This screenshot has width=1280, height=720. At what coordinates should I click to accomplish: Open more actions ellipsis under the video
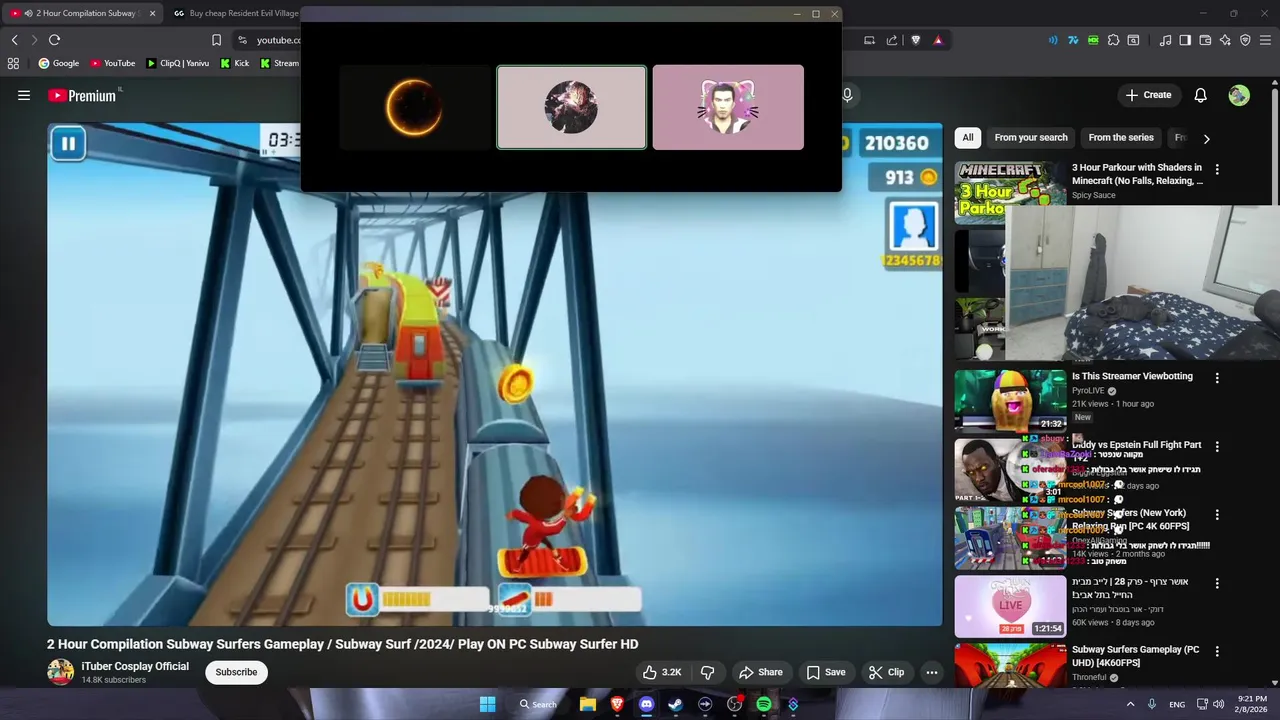(931, 672)
